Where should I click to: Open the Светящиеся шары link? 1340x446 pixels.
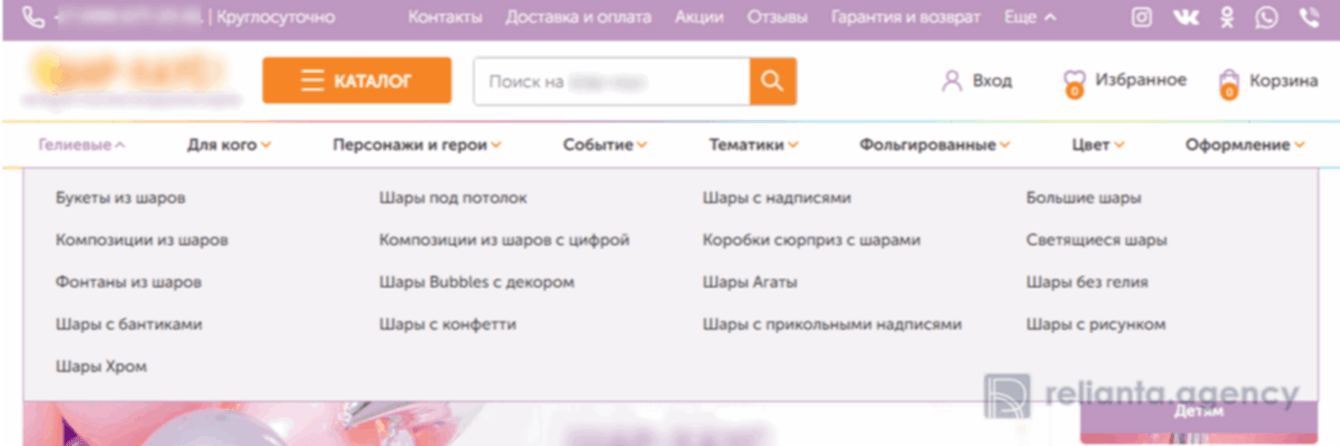[x=1096, y=240]
